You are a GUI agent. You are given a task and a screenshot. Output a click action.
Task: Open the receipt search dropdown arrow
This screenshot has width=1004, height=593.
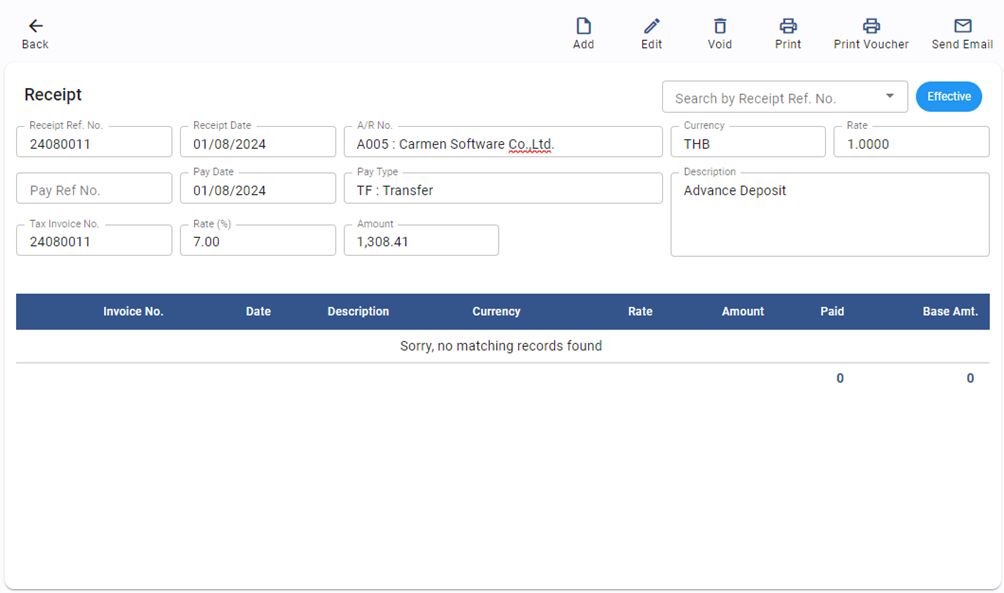pos(889,97)
